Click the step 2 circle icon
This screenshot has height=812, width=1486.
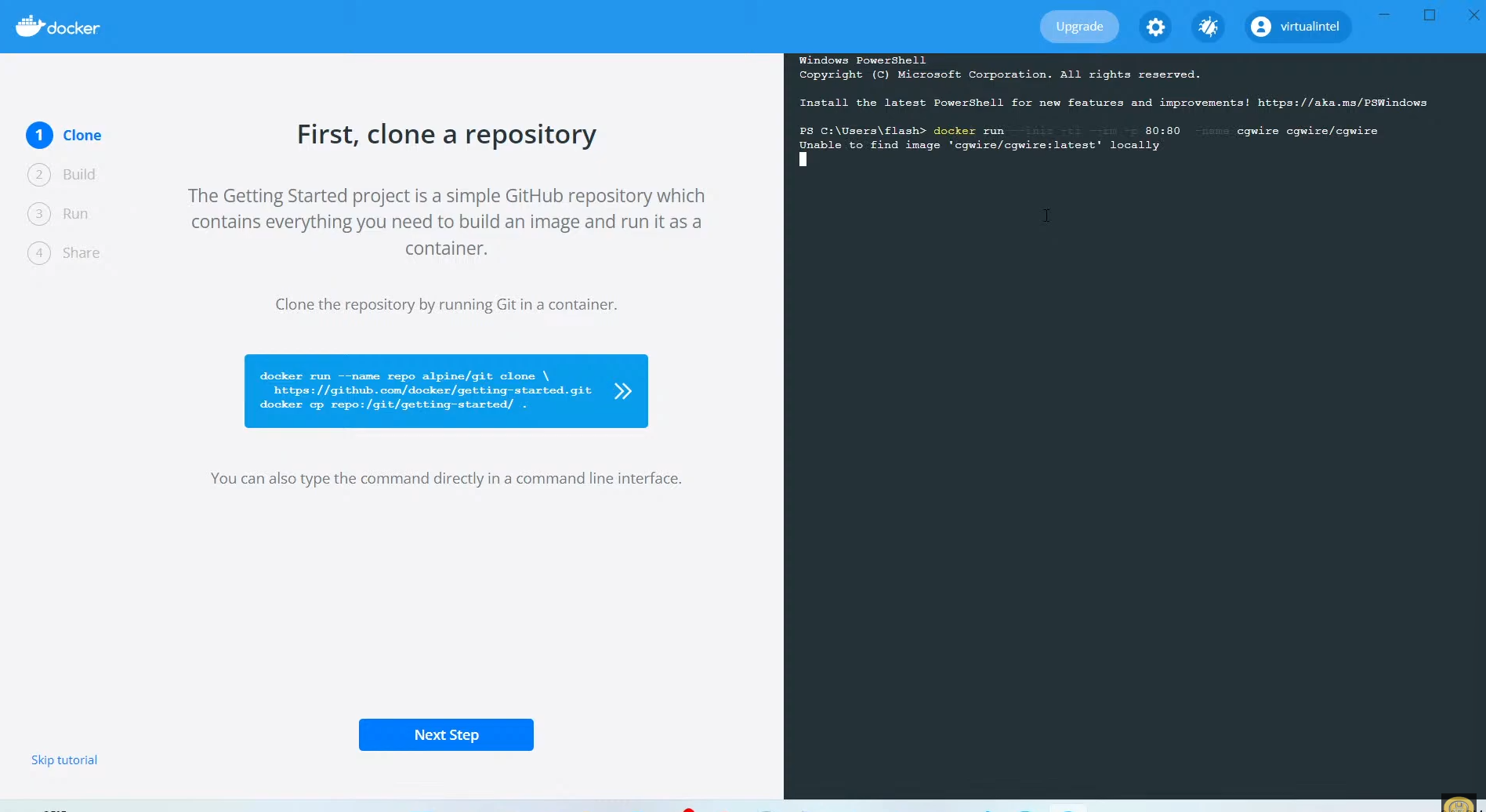tap(39, 174)
